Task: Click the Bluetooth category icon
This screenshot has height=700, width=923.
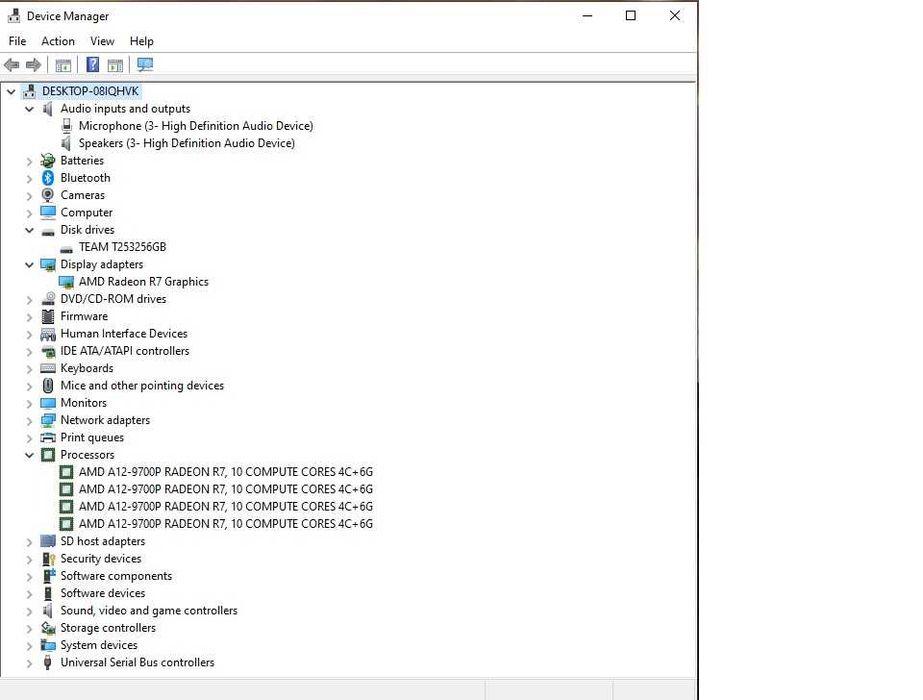Action: (48, 178)
